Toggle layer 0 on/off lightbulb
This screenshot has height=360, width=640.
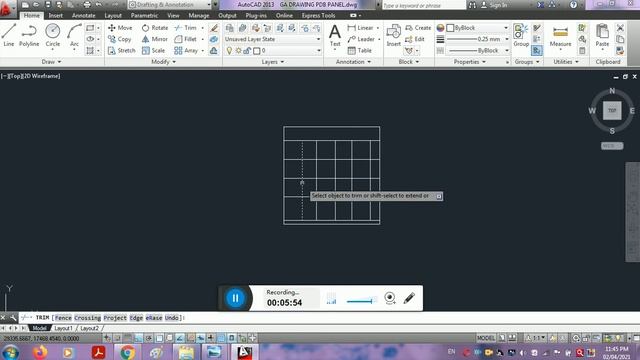pos(229,51)
